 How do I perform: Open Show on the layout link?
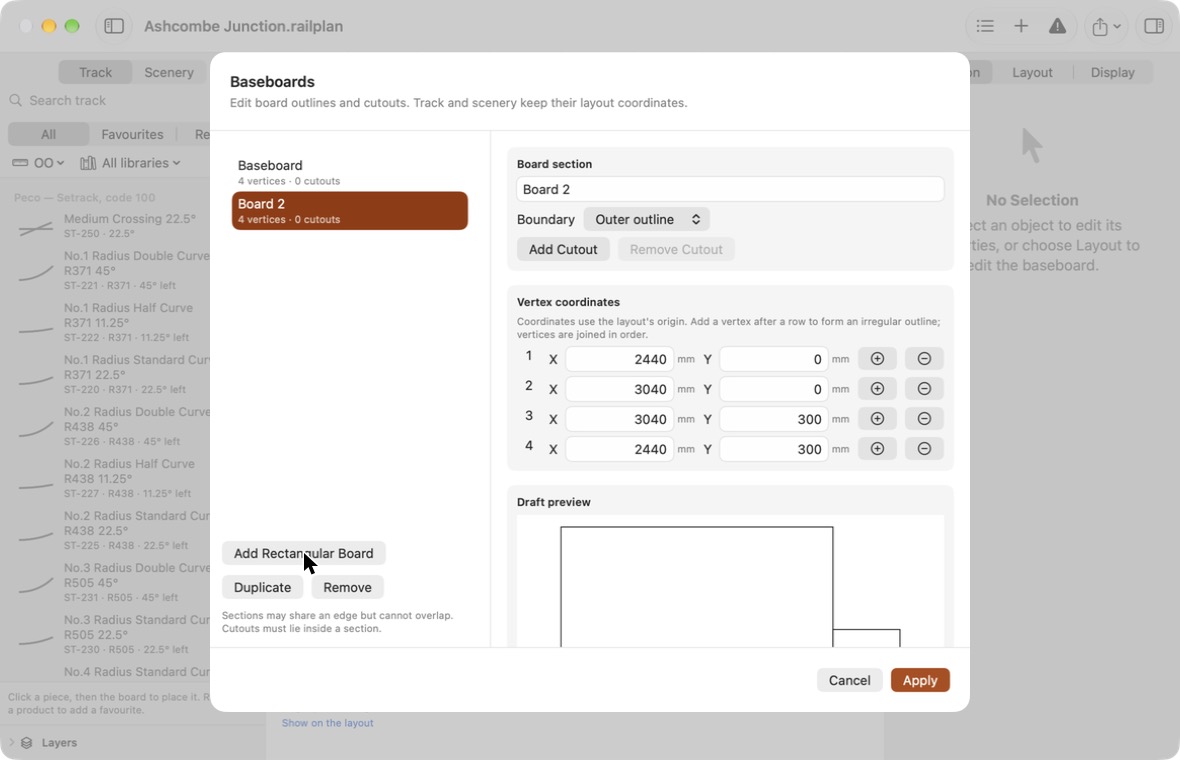pyautogui.click(x=327, y=723)
